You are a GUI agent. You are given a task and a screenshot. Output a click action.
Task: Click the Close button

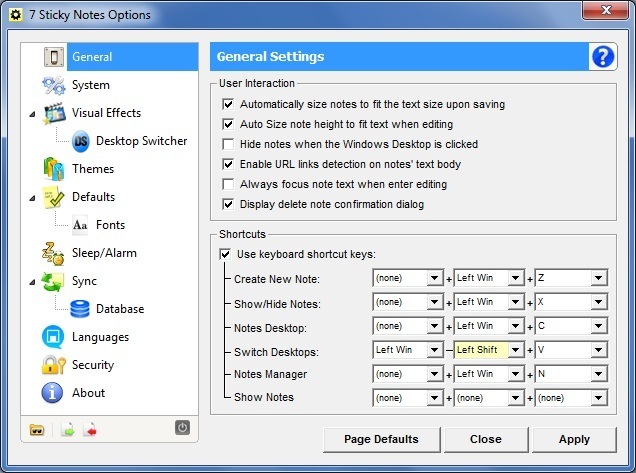(x=486, y=439)
